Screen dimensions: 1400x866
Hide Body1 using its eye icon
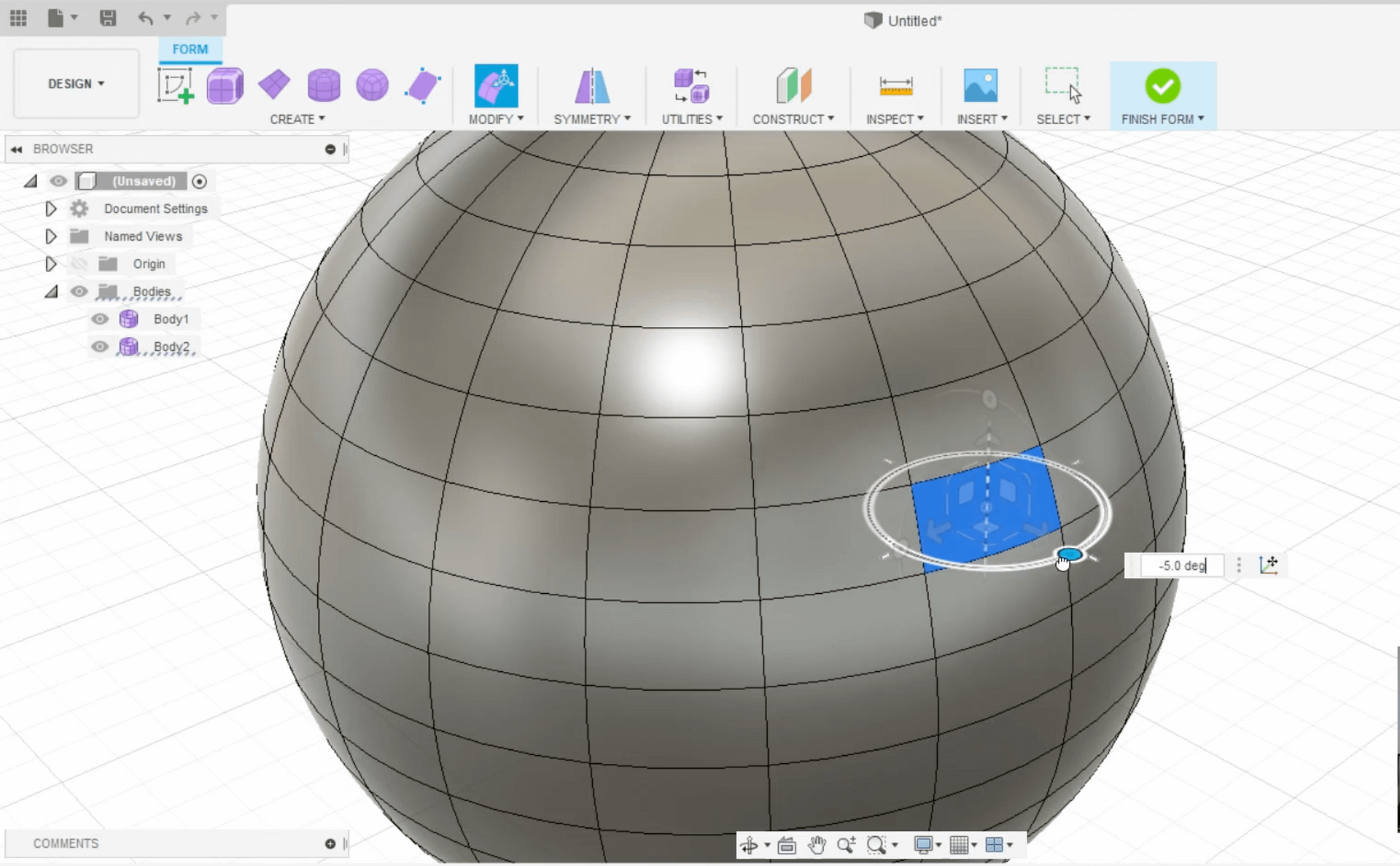[100, 319]
